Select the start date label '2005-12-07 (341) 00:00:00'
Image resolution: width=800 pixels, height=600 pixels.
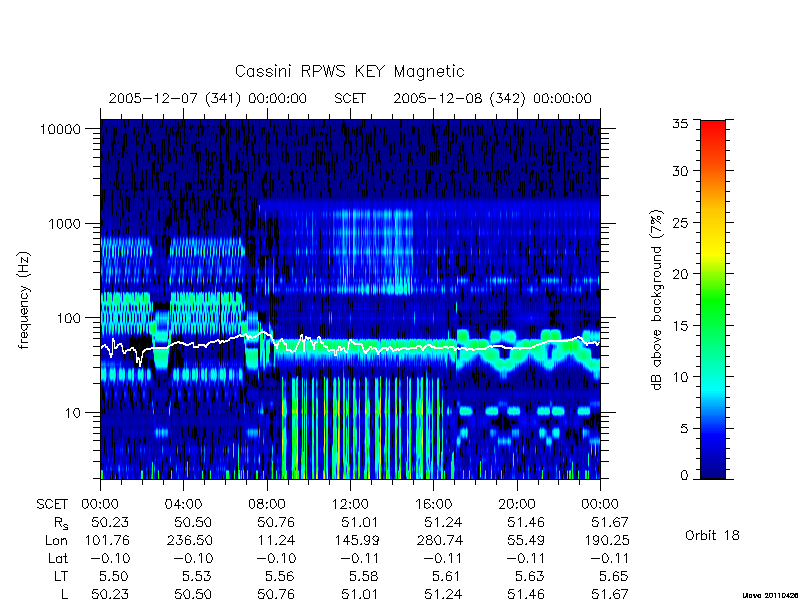pyautogui.click(x=208, y=98)
